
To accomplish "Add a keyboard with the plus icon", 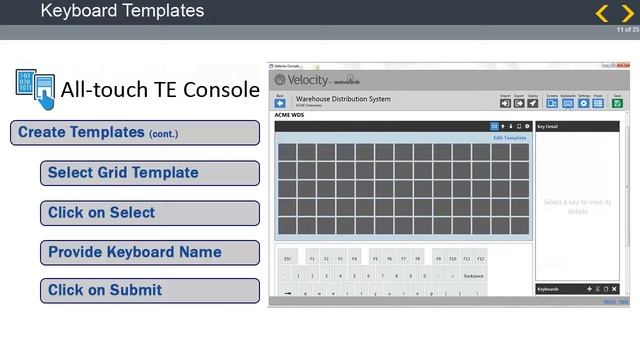I will (x=589, y=289).
